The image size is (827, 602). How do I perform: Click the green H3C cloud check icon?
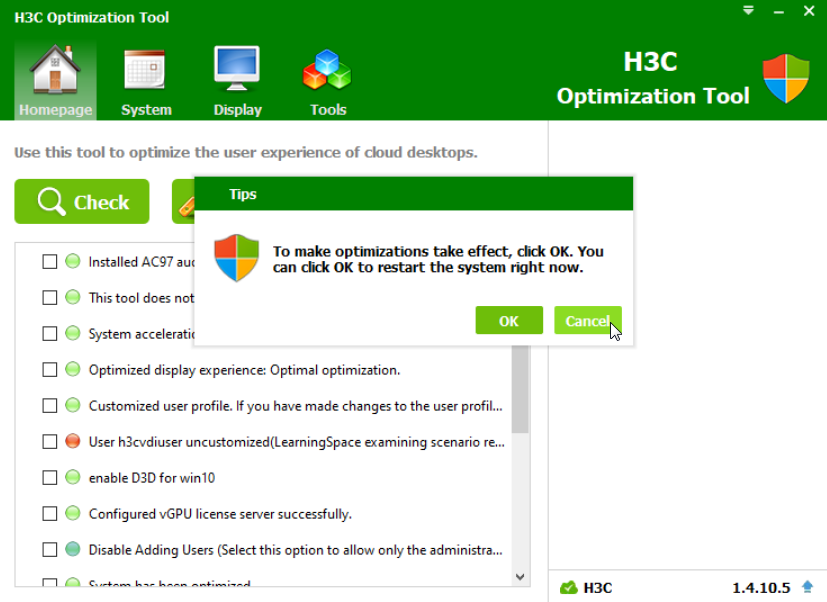click(569, 587)
